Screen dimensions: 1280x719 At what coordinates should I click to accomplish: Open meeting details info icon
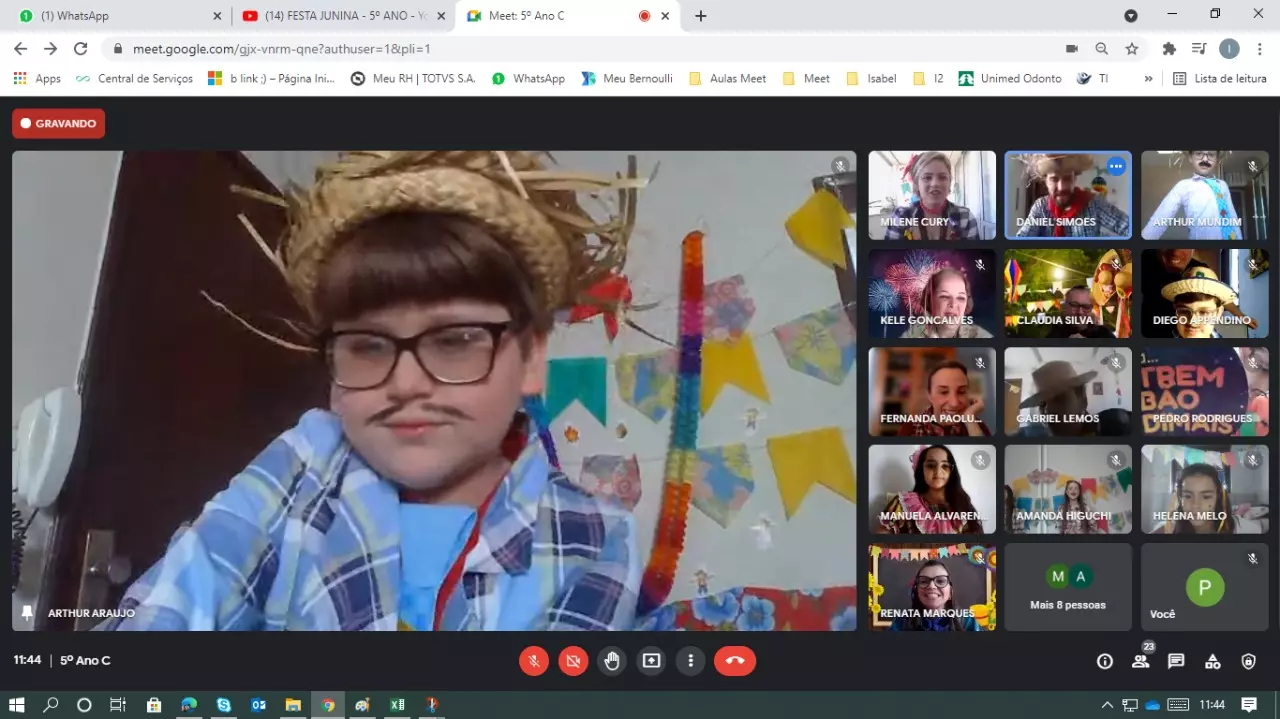1104,661
